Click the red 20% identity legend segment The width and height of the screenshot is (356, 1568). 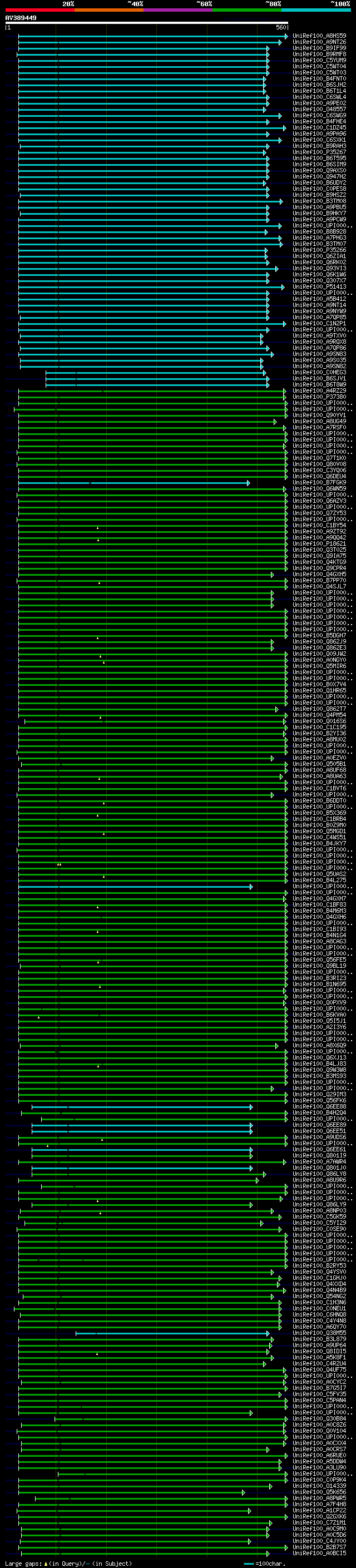39,10
